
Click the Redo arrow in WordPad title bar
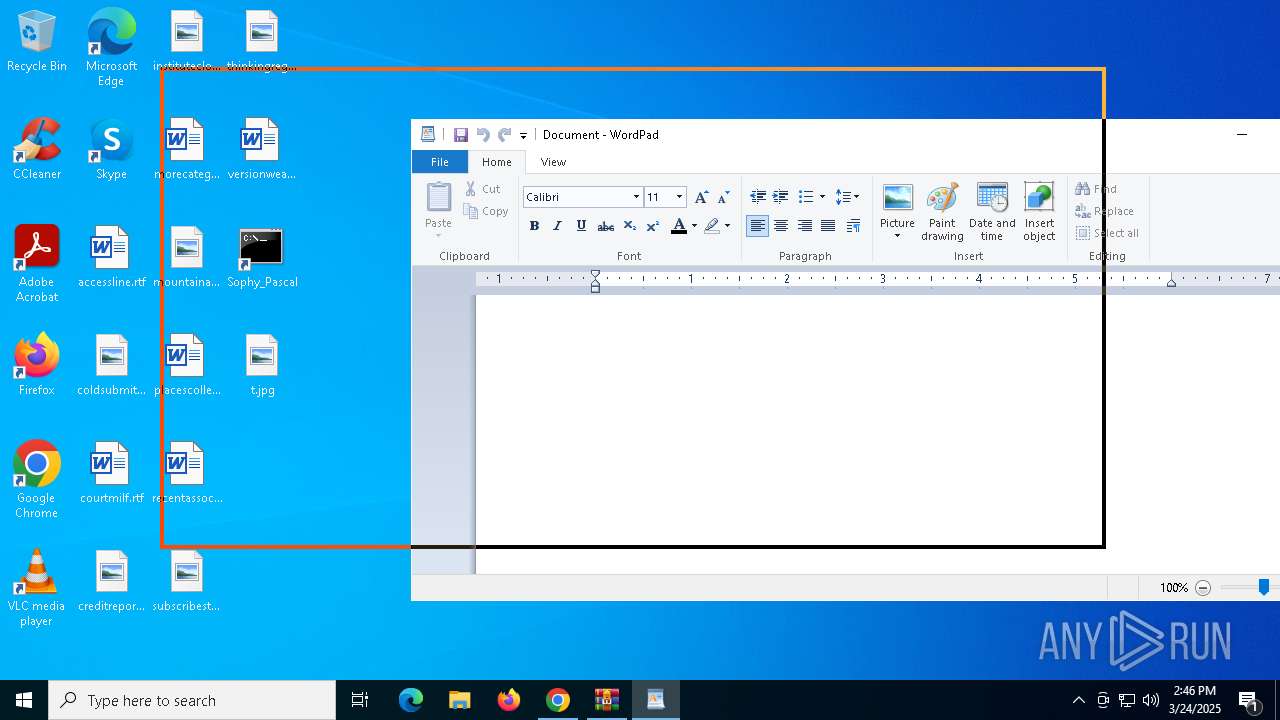504,135
